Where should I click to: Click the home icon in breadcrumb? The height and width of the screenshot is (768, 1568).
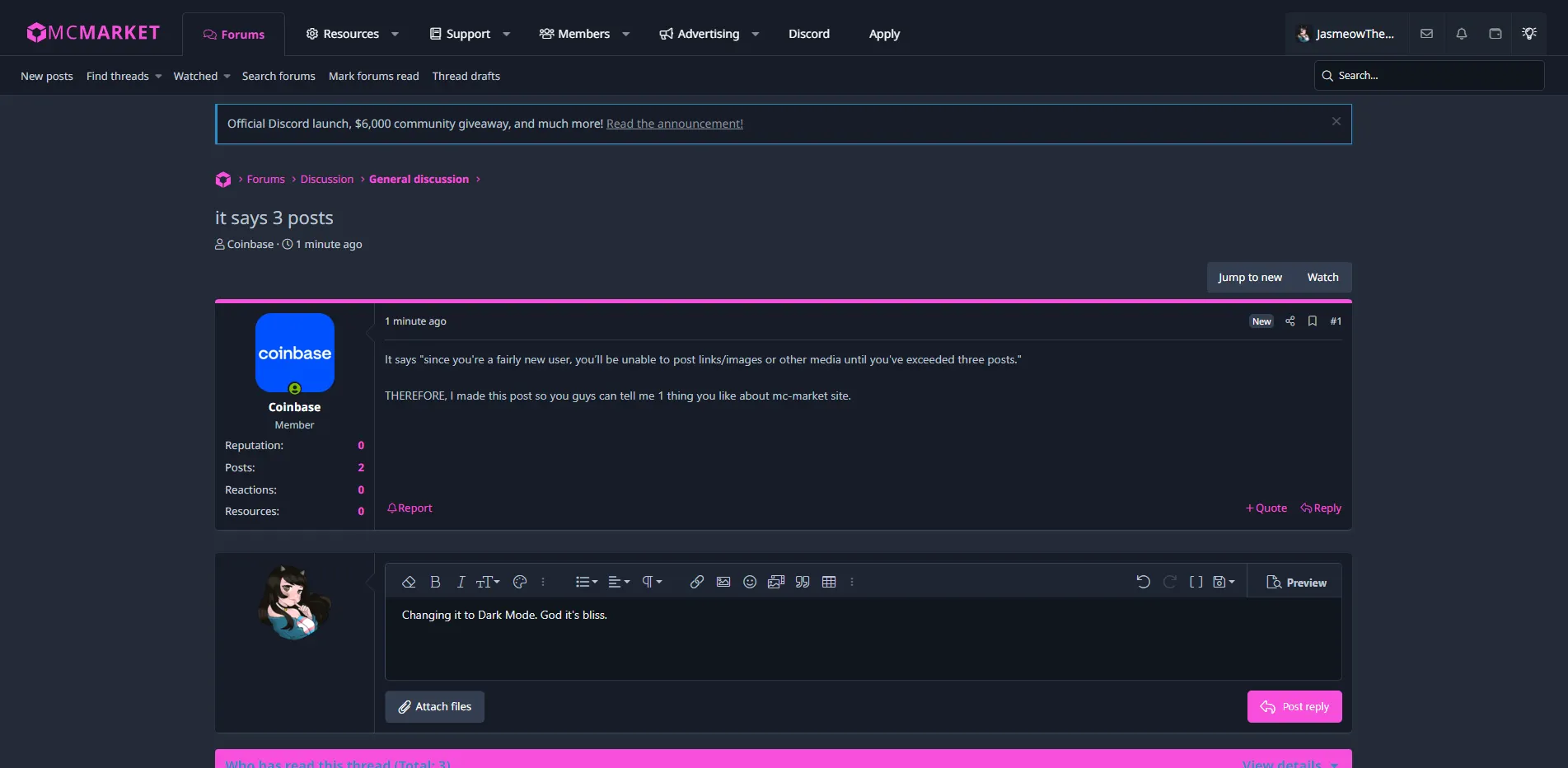223,180
